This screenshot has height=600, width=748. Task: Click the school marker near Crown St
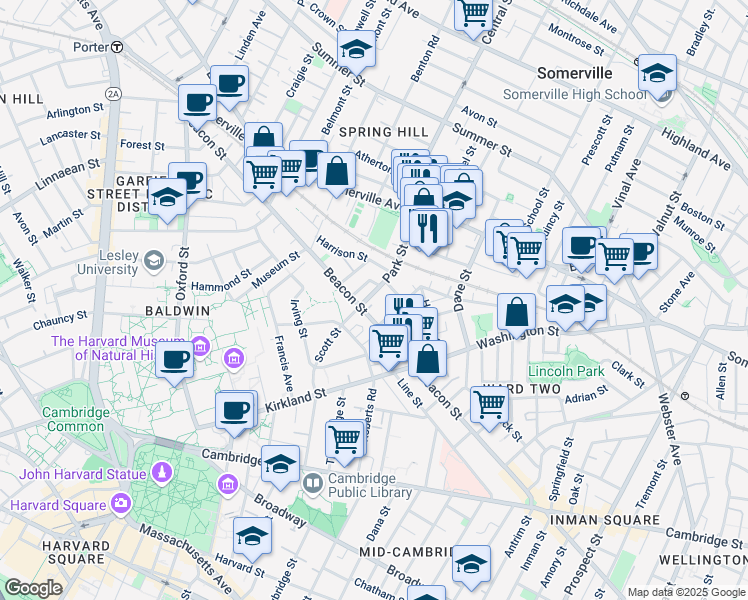tap(356, 51)
